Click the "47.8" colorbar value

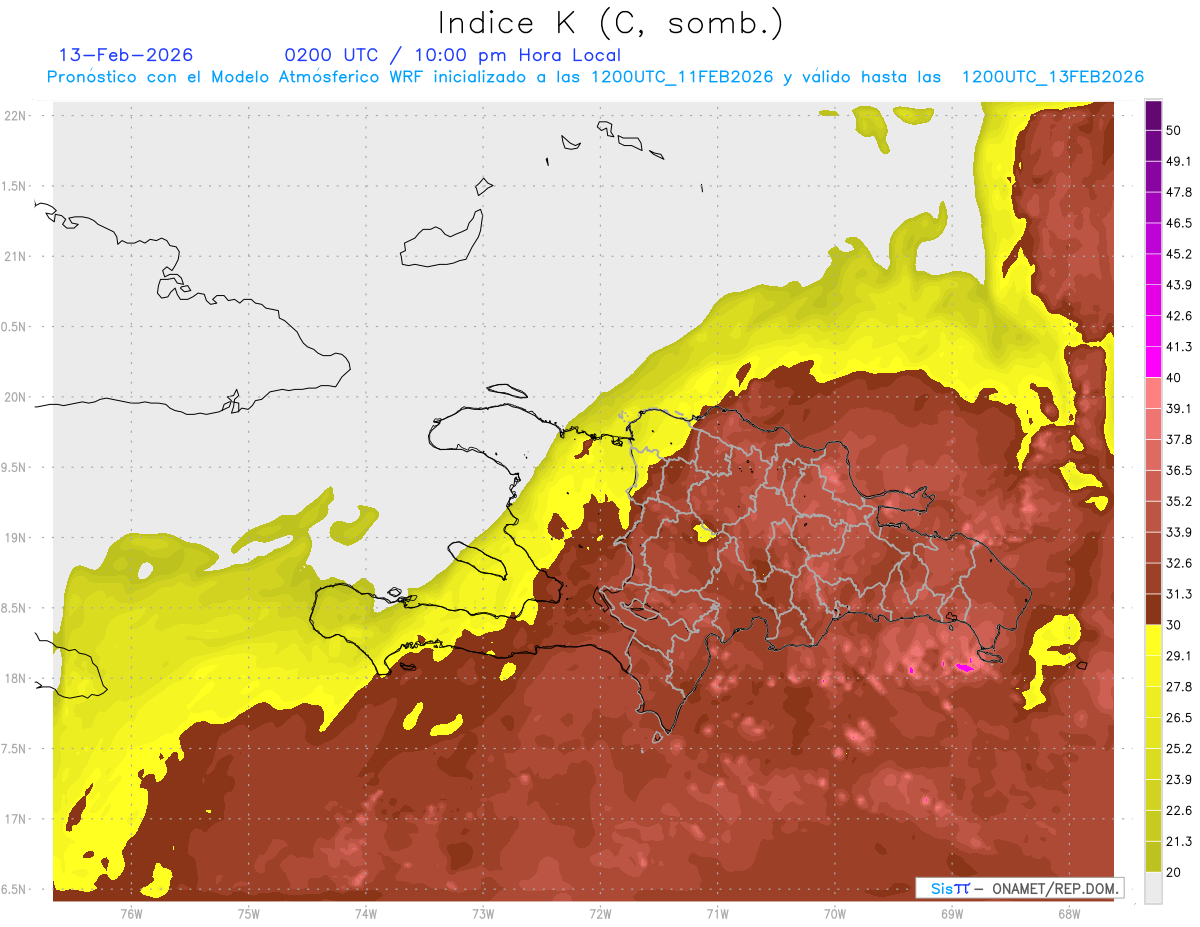[1179, 192]
